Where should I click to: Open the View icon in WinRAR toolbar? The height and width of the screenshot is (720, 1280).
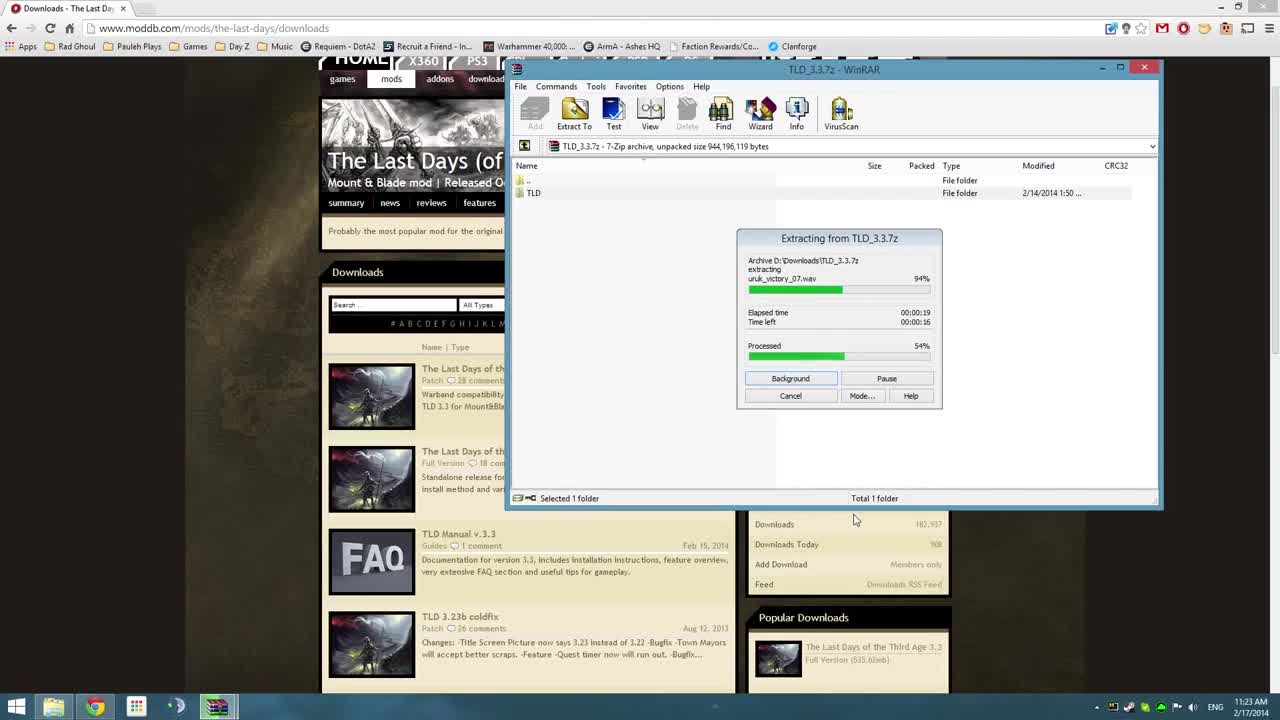[x=650, y=114]
